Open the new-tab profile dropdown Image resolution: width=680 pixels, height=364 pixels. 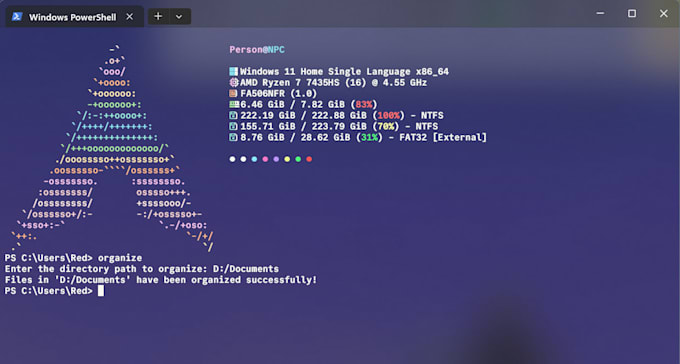(179, 16)
